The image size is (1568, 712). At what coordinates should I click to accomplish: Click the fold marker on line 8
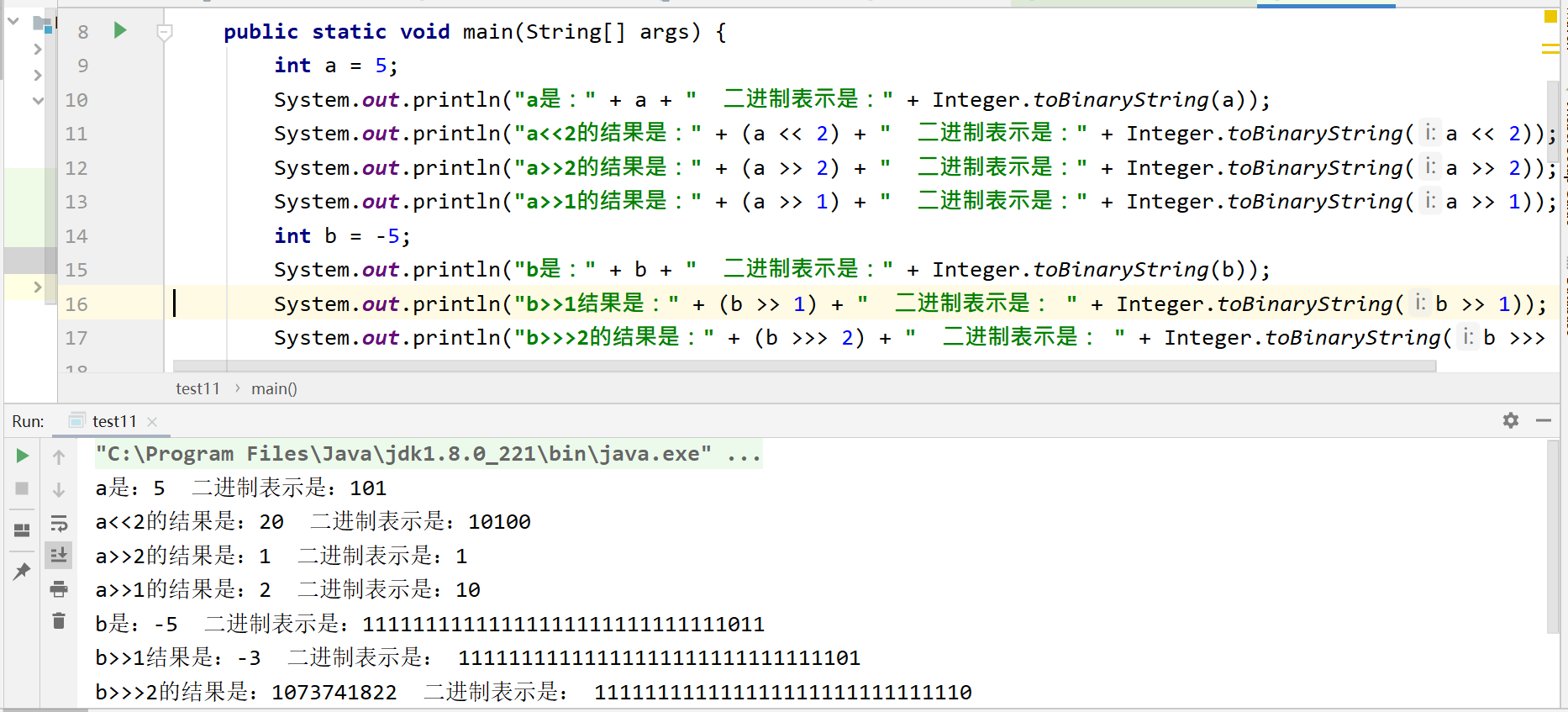pos(165,33)
